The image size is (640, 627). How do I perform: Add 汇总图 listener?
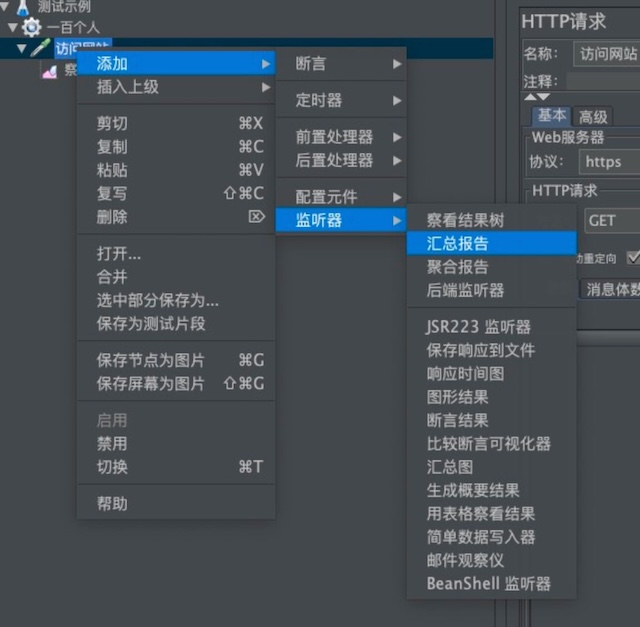point(492,467)
